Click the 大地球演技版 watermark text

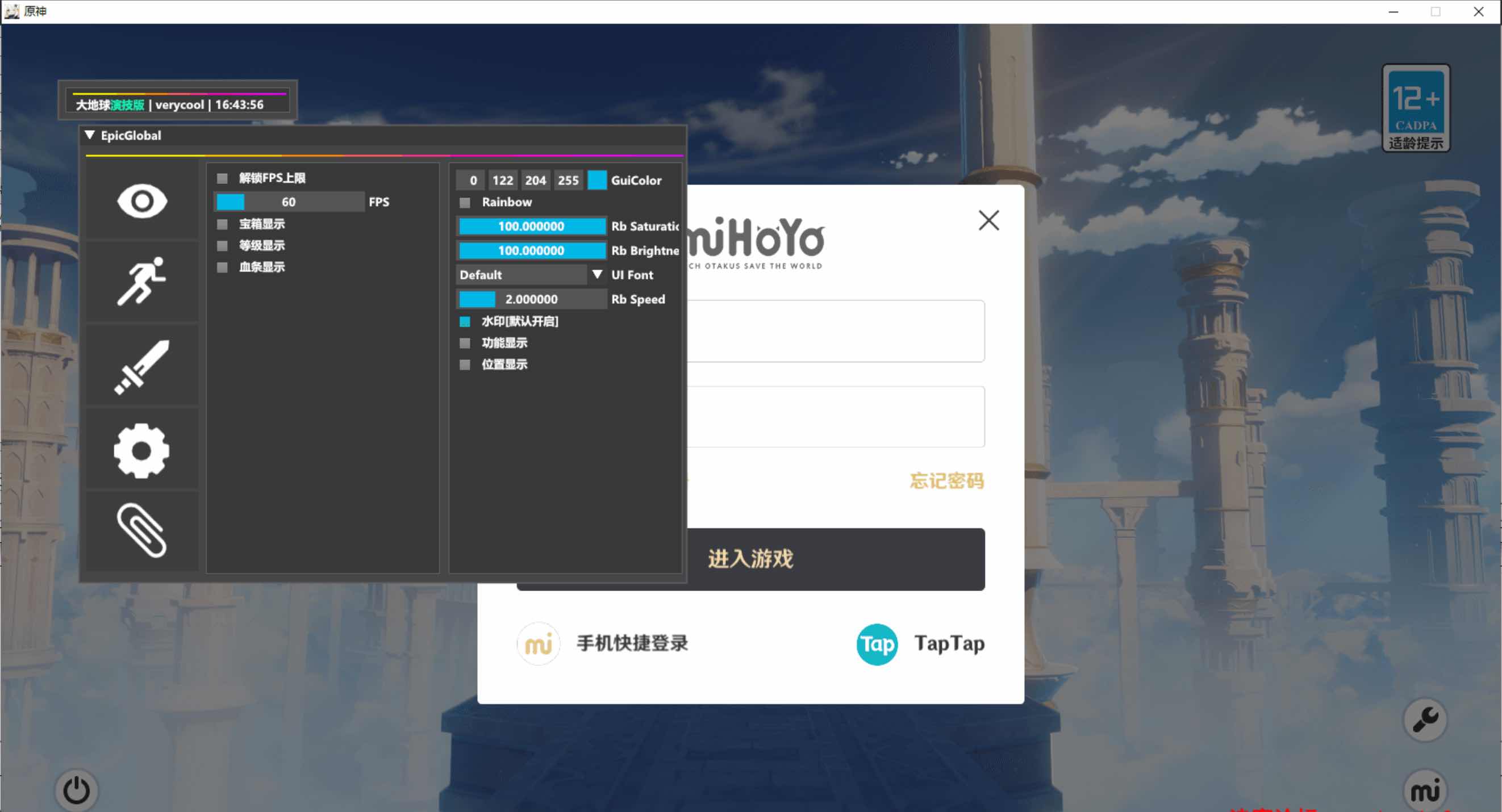click(x=110, y=105)
